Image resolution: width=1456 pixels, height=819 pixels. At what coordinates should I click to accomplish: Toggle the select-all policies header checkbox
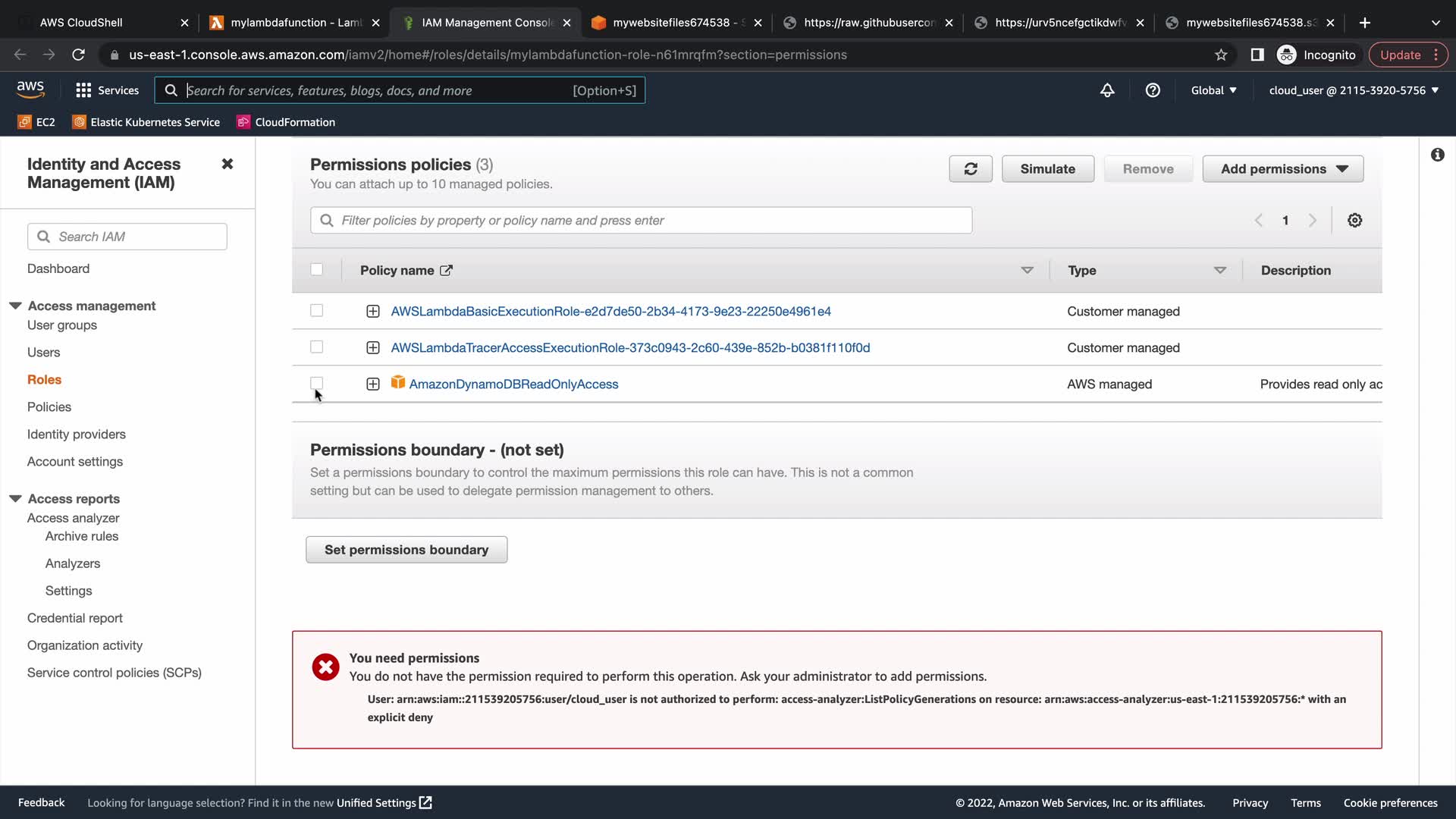(x=317, y=270)
